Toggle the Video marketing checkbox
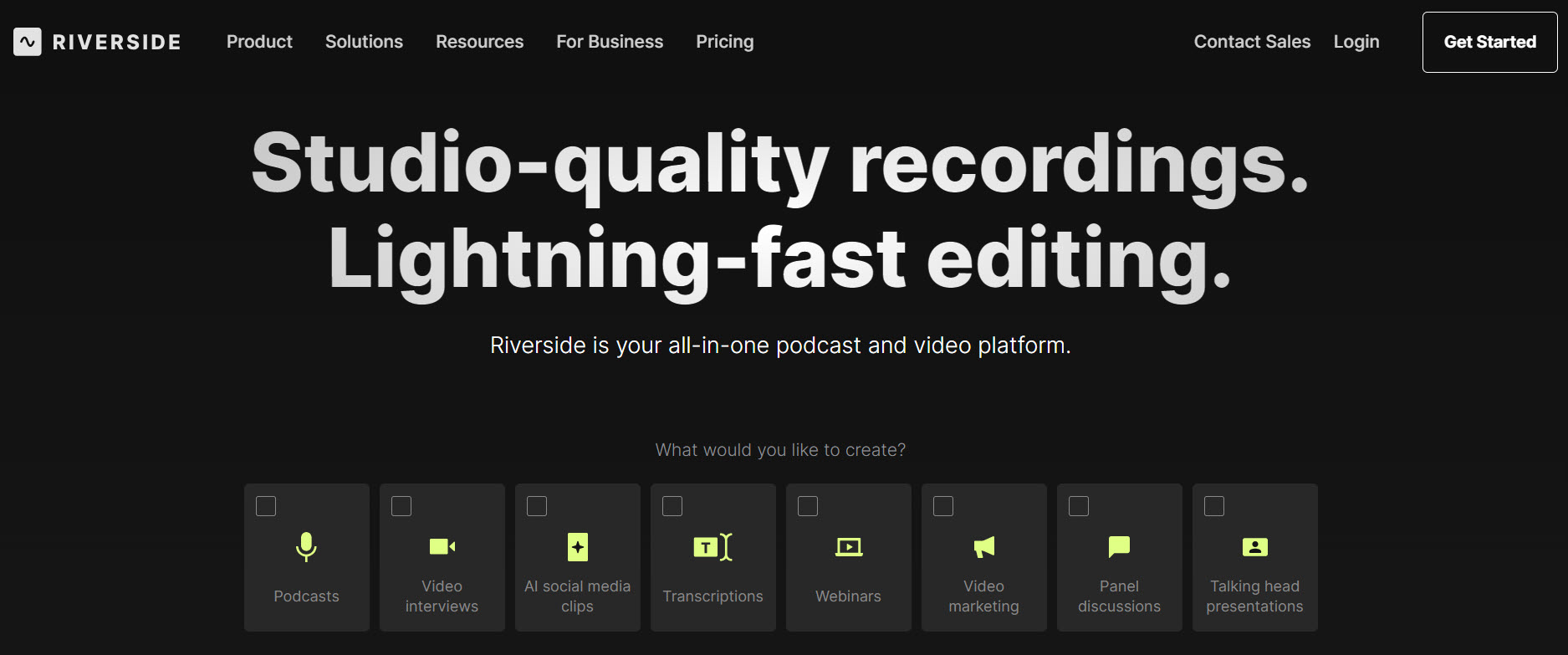Image resolution: width=1568 pixels, height=655 pixels. [943, 506]
